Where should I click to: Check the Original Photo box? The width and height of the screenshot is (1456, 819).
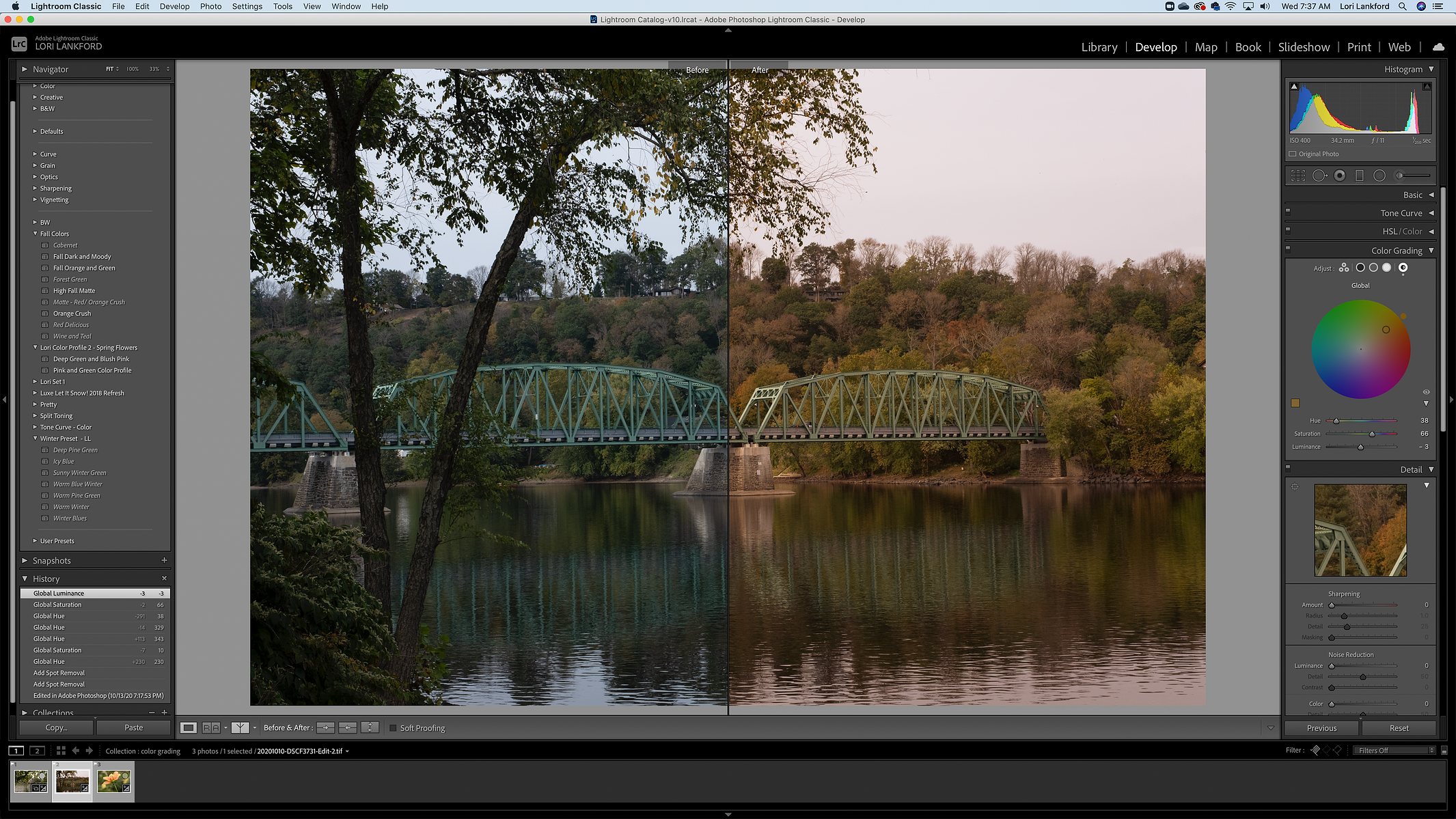(1293, 154)
